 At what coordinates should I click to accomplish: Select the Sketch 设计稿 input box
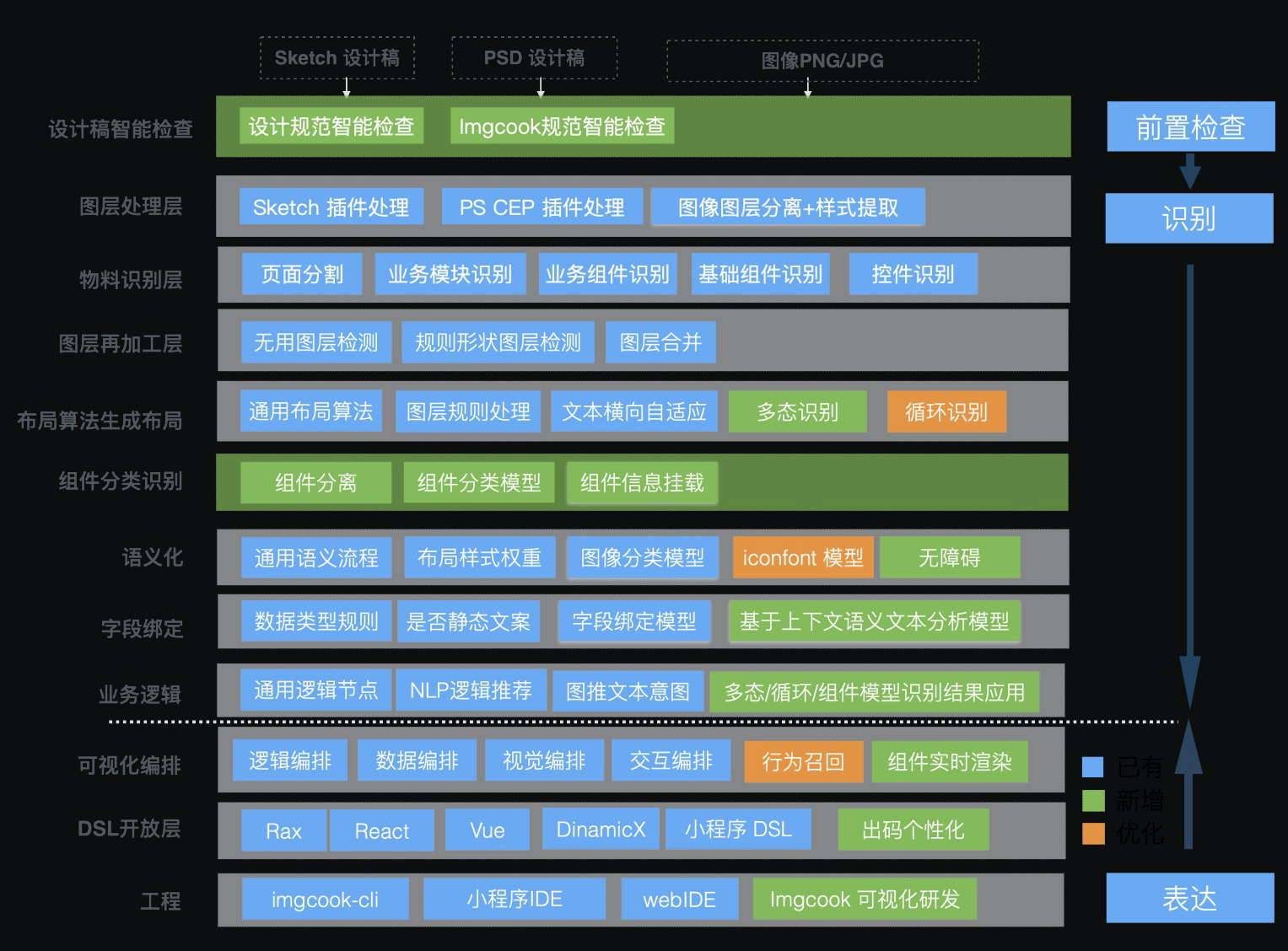point(337,58)
